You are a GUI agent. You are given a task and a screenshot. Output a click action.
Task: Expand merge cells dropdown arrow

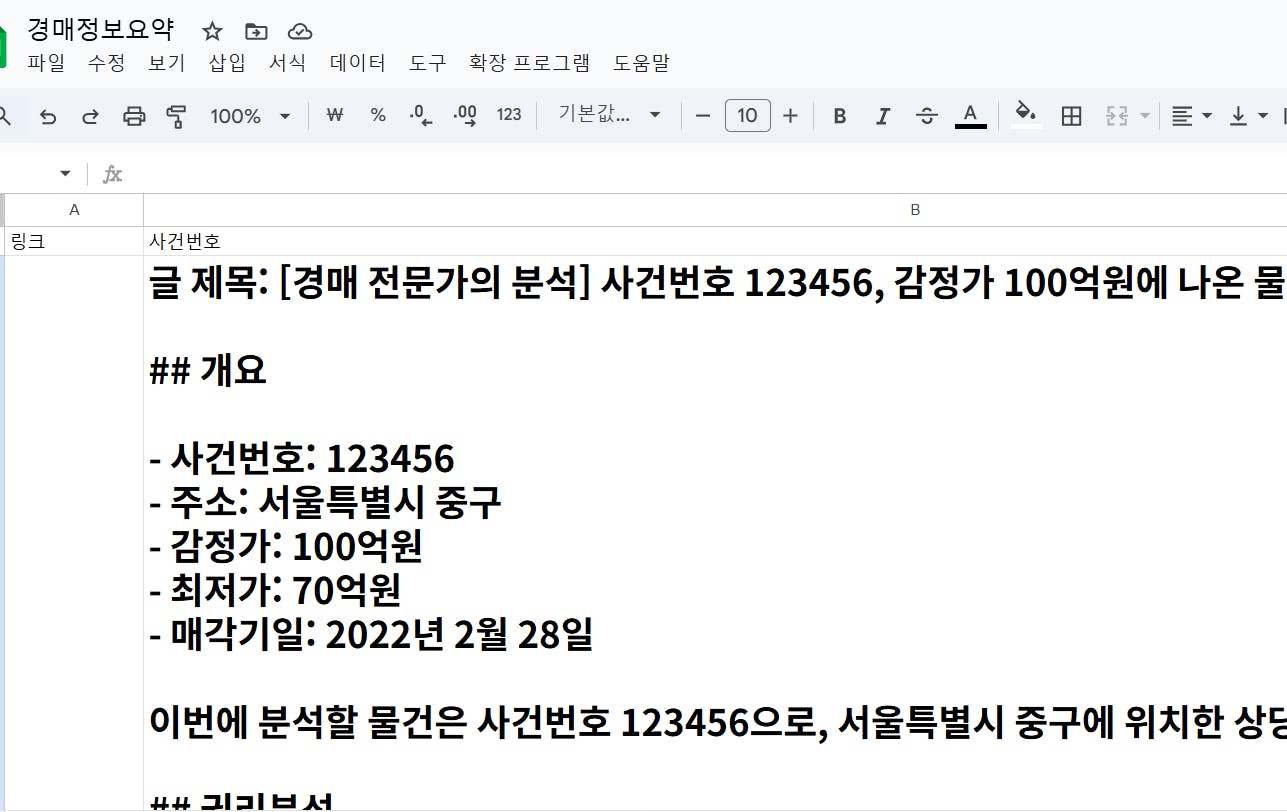[x=1145, y=116]
